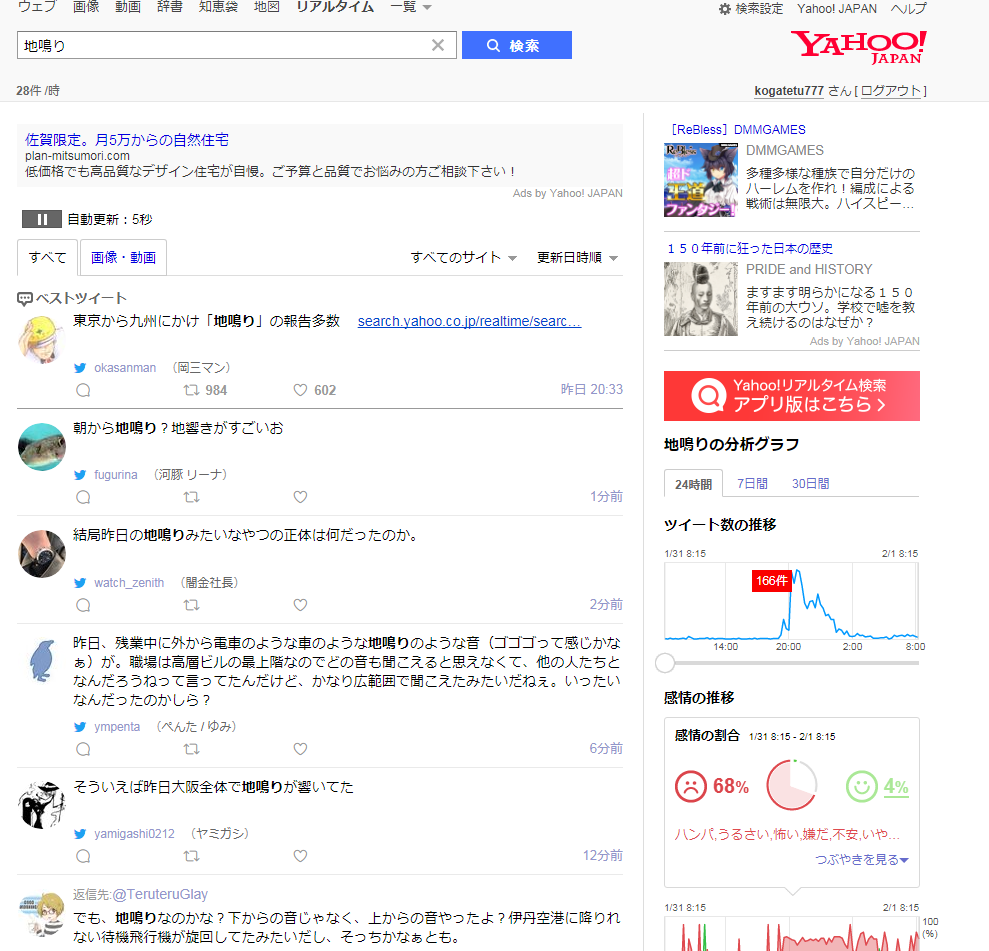This screenshot has width=989, height=951.
Task: Click the 166件 peak marker on the graph
Action: [771, 580]
